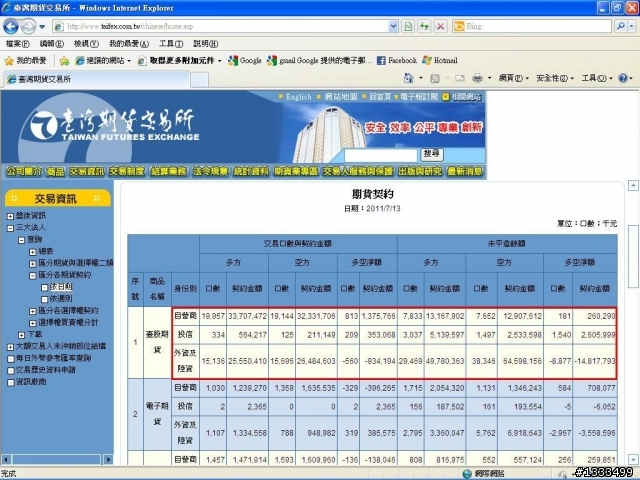Viewport: 640px width, 480px height.
Task: Click the 回首頁 link
Action: [x=380, y=97]
